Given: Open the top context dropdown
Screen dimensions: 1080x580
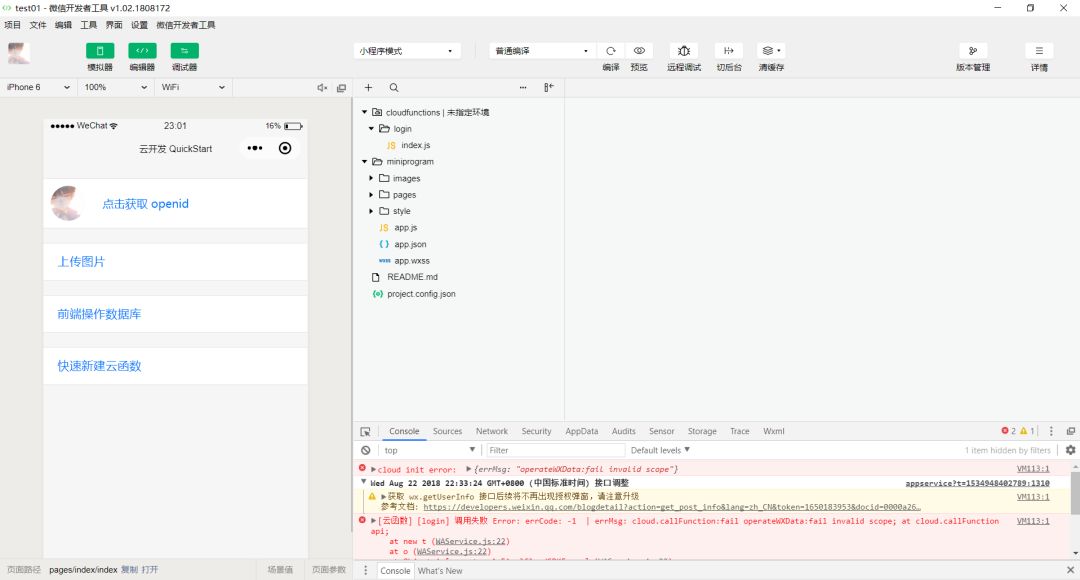Looking at the screenshot, I should coord(430,450).
